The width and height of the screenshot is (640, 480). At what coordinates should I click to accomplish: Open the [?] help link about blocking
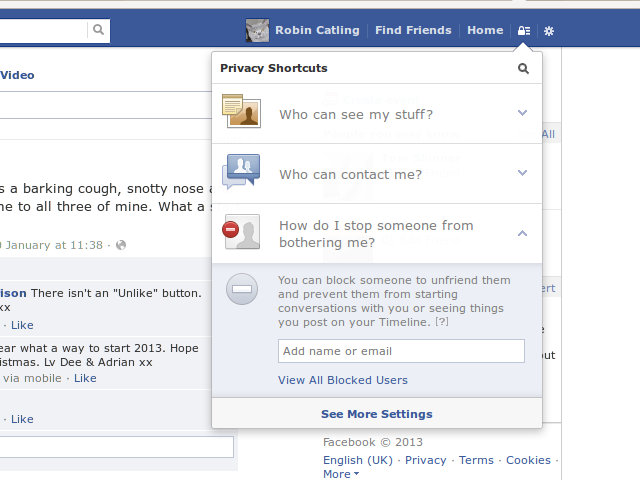click(x=442, y=322)
